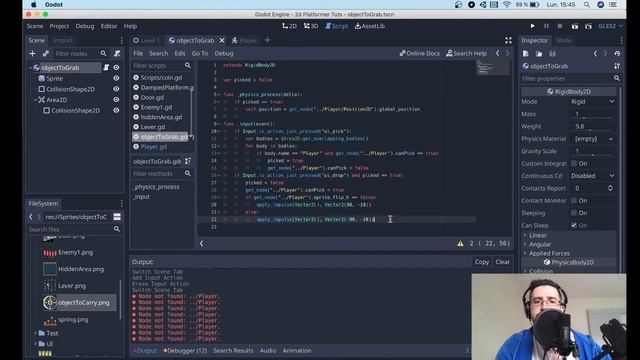Play custom scene icon
640x360 pixels.
coord(588,26)
